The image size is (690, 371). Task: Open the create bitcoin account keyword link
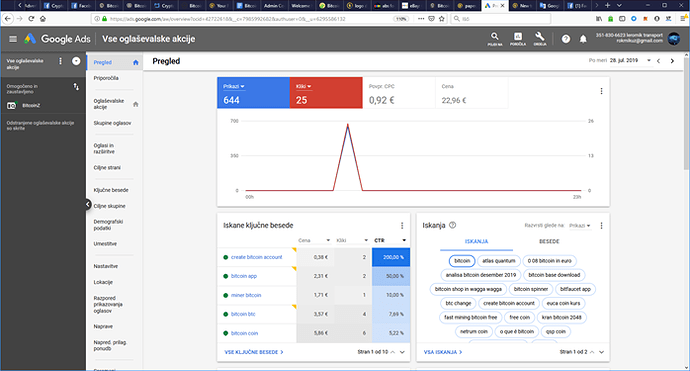tap(257, 257)
